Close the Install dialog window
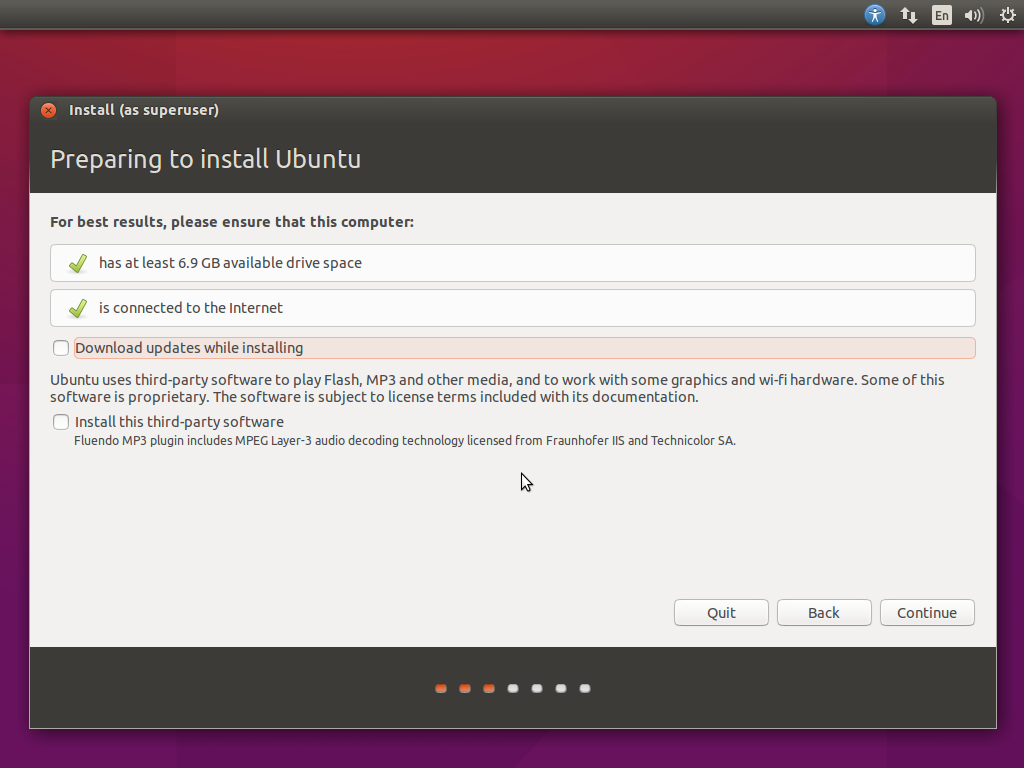 (x=48, y=110)
